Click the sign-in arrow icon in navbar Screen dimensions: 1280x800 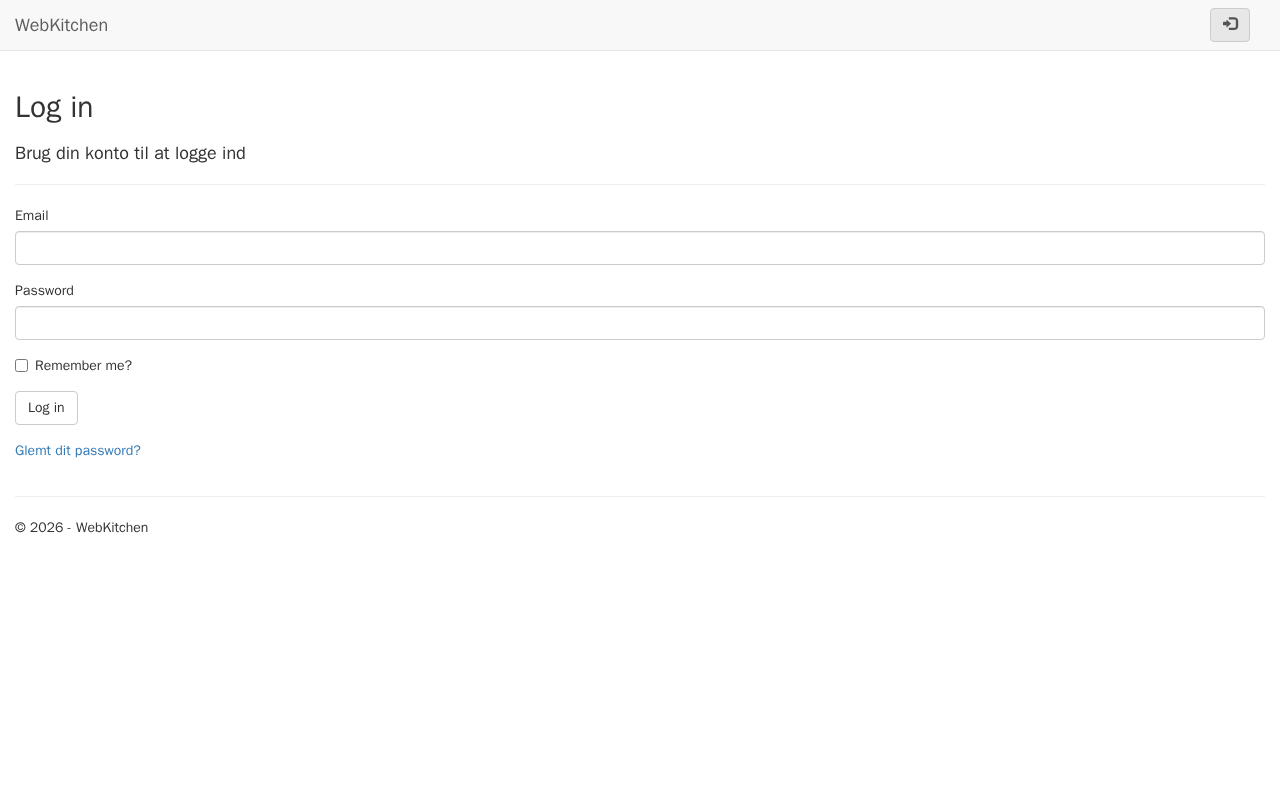coord(1230,25)
